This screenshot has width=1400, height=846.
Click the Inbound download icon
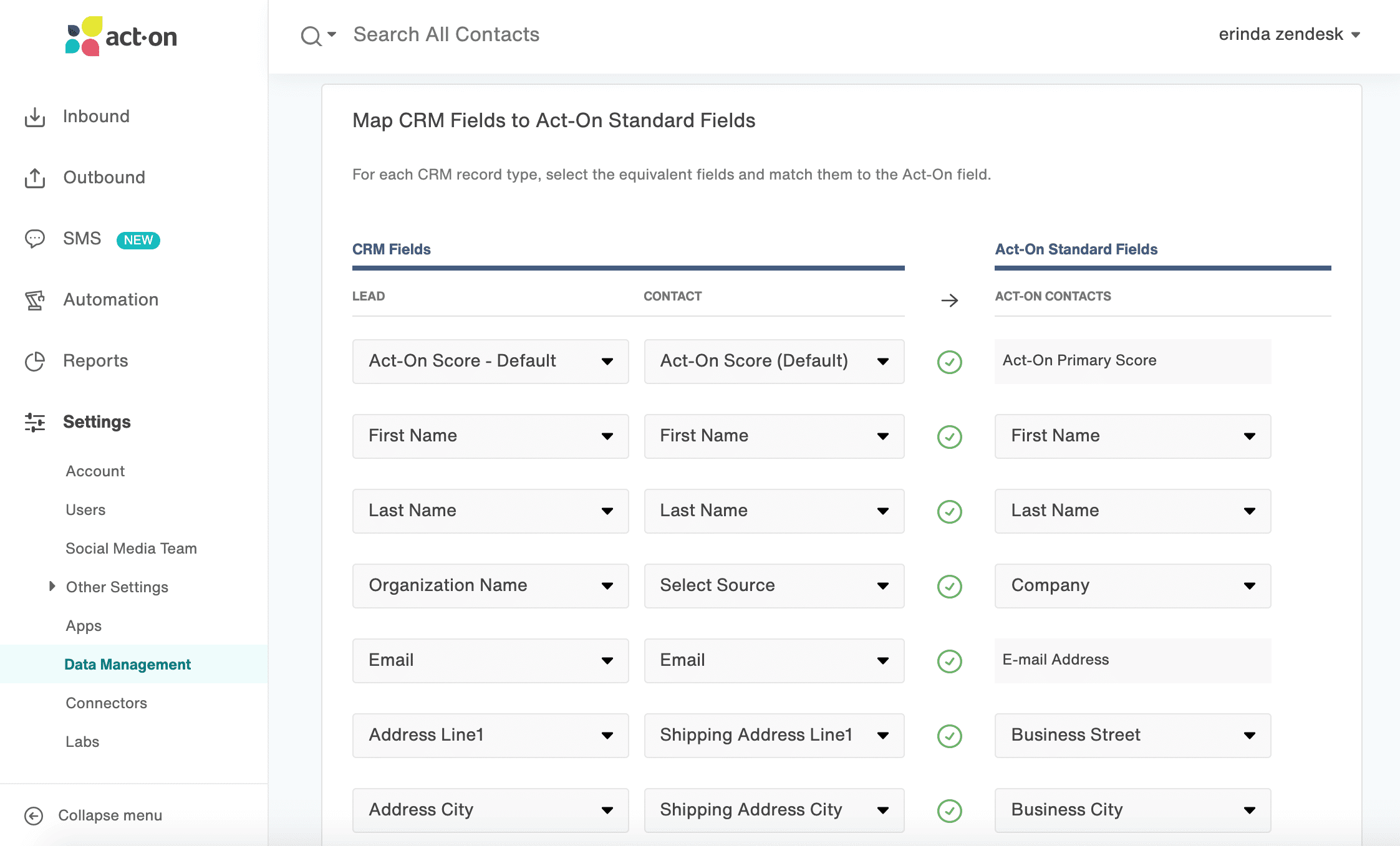[x=35, y=117]
